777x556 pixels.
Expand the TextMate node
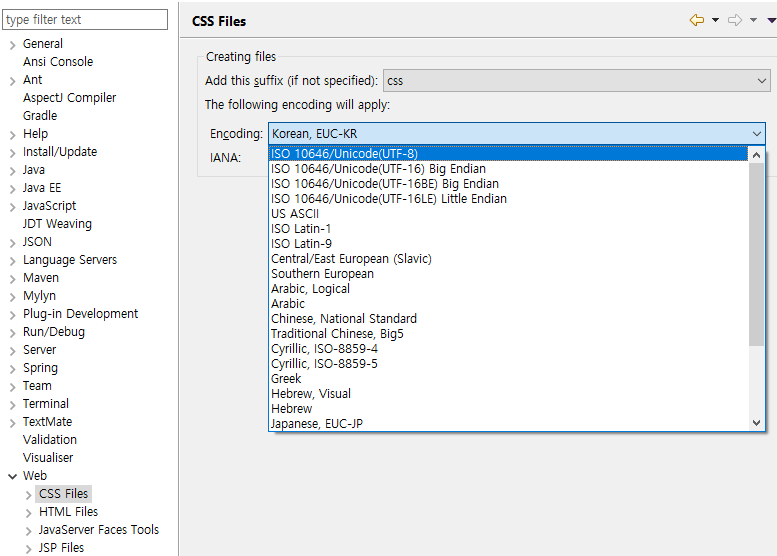[x=12, y=423]
